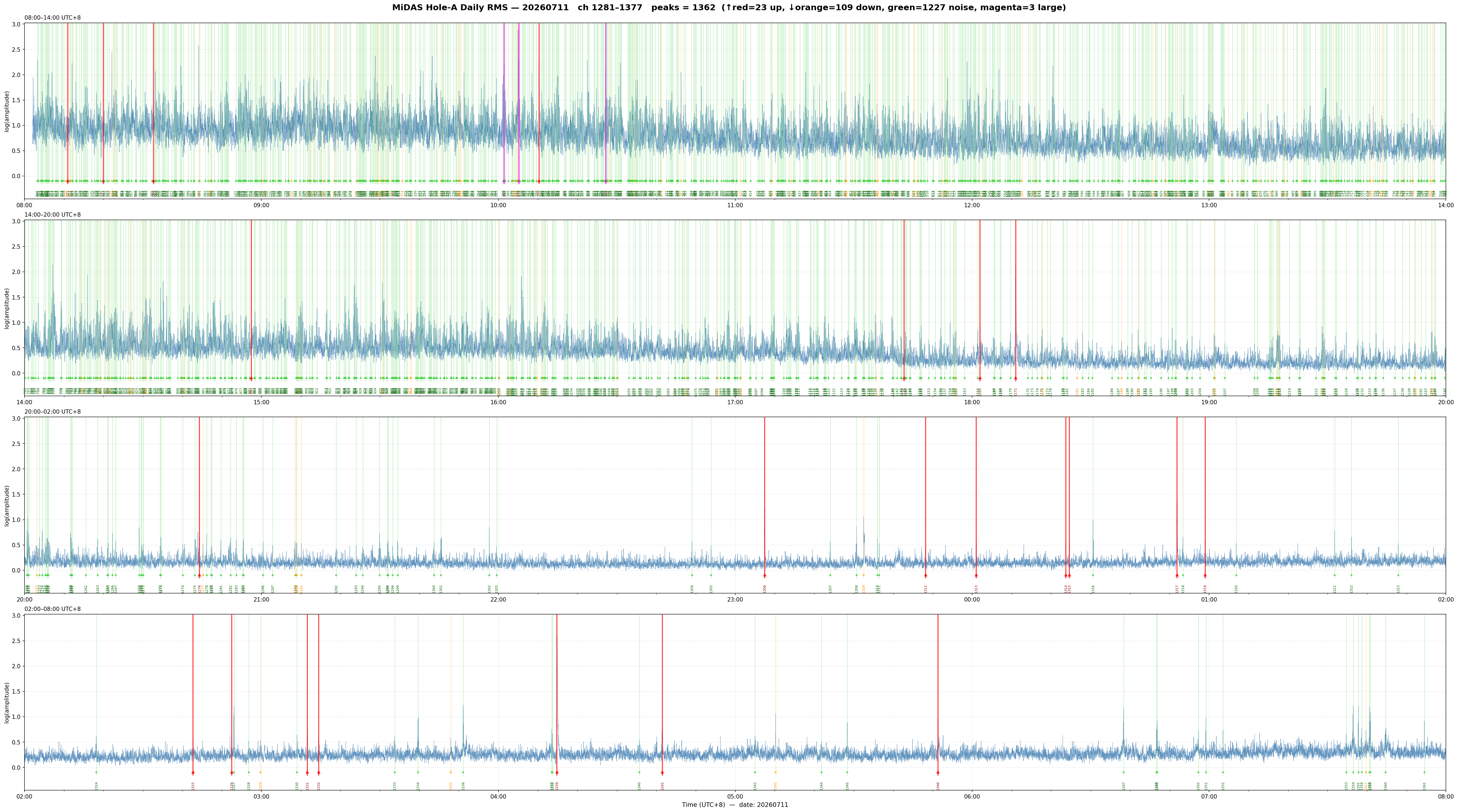Click the peak number label '1333'
The image size is (1458, 812).
[x=395, y=786]
